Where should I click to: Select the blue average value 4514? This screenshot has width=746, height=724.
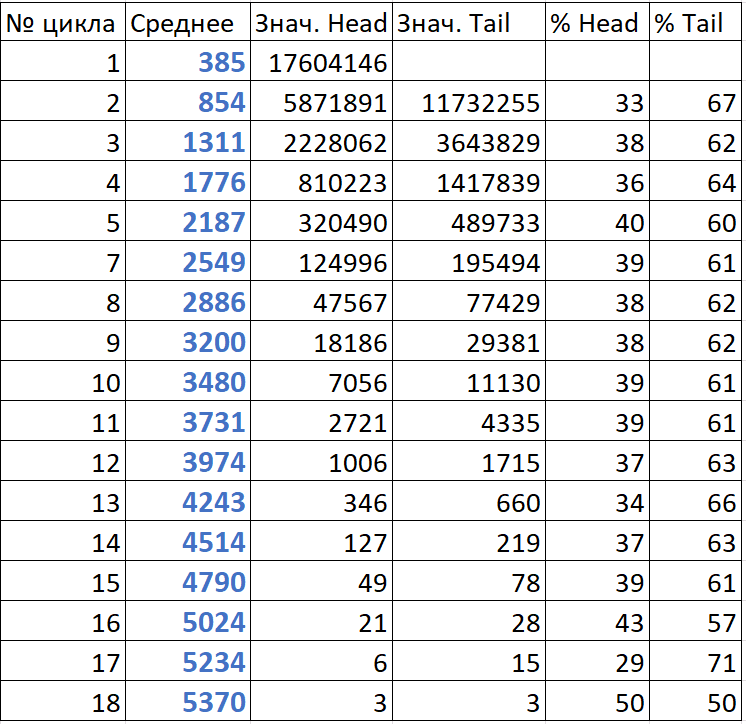point(213,543)
